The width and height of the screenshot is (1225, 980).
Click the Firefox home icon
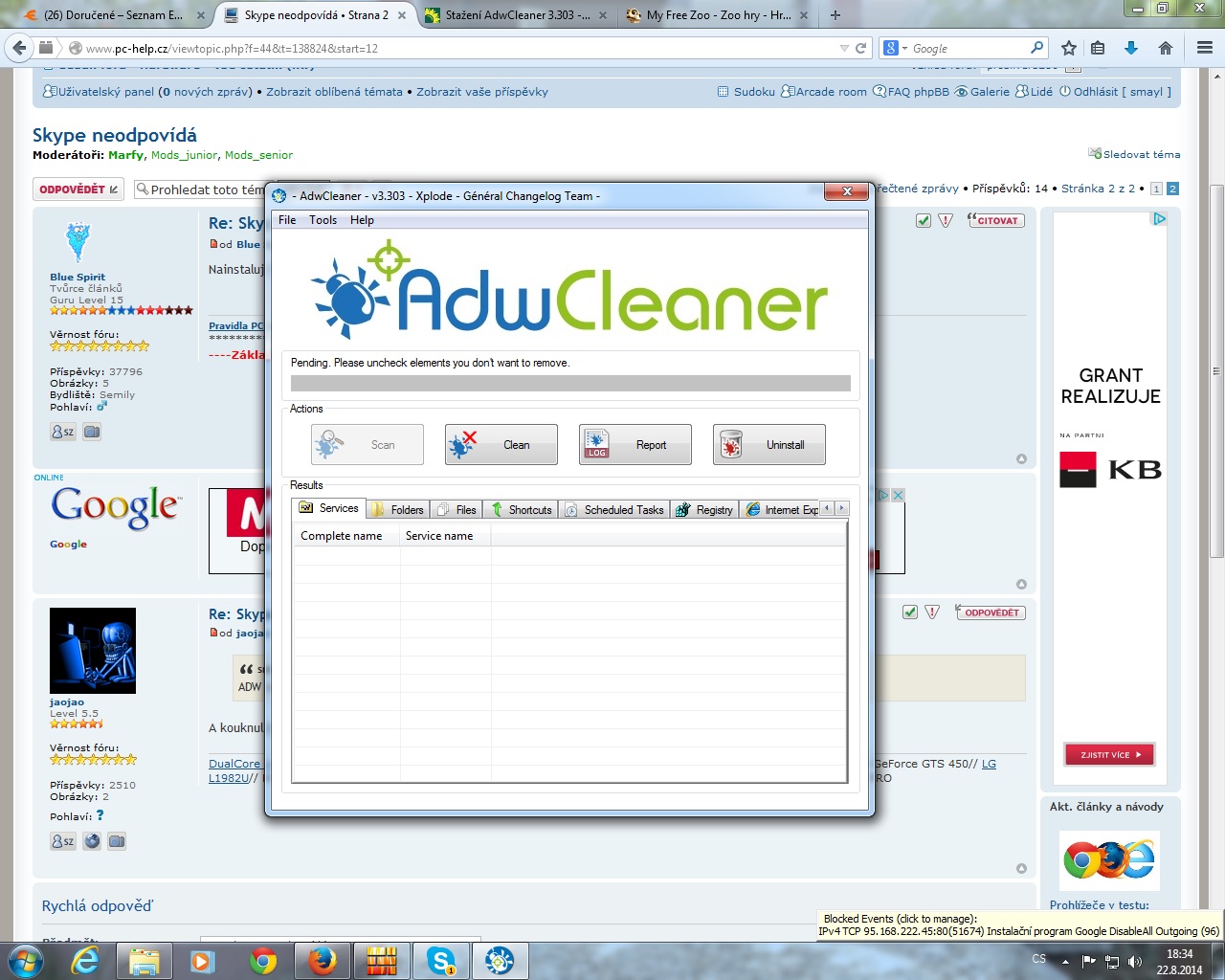pyautogui.click(x=1165, y=48)
